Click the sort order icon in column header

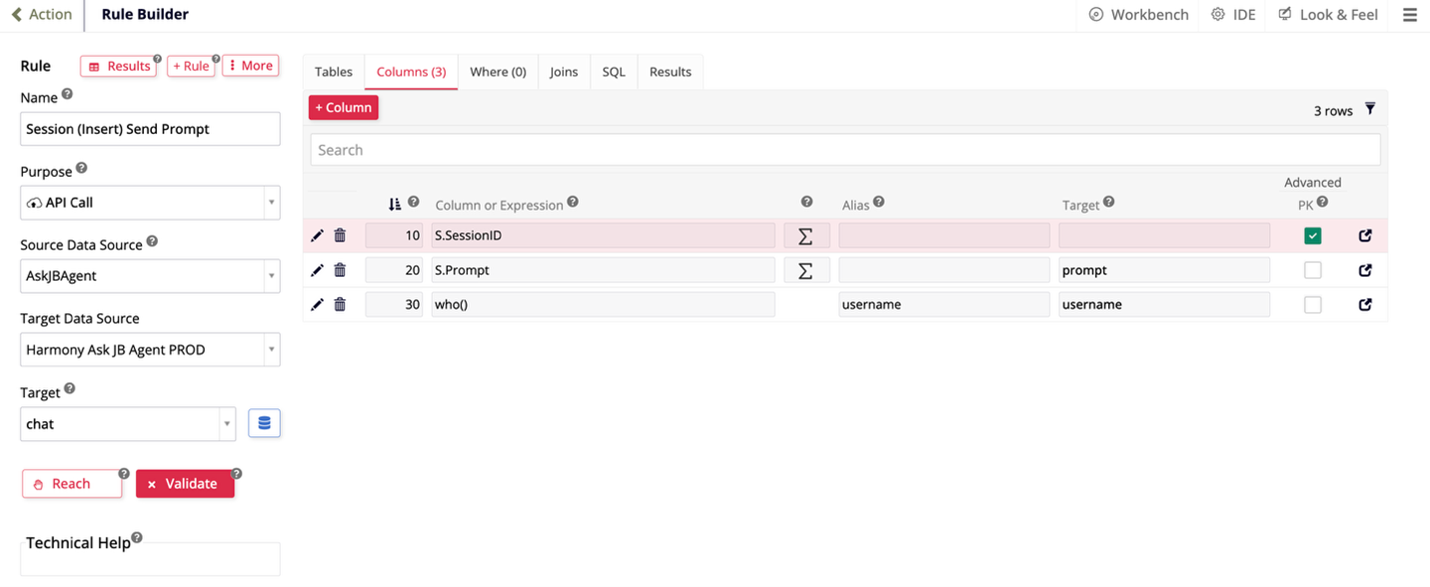[x=395, y=204]
